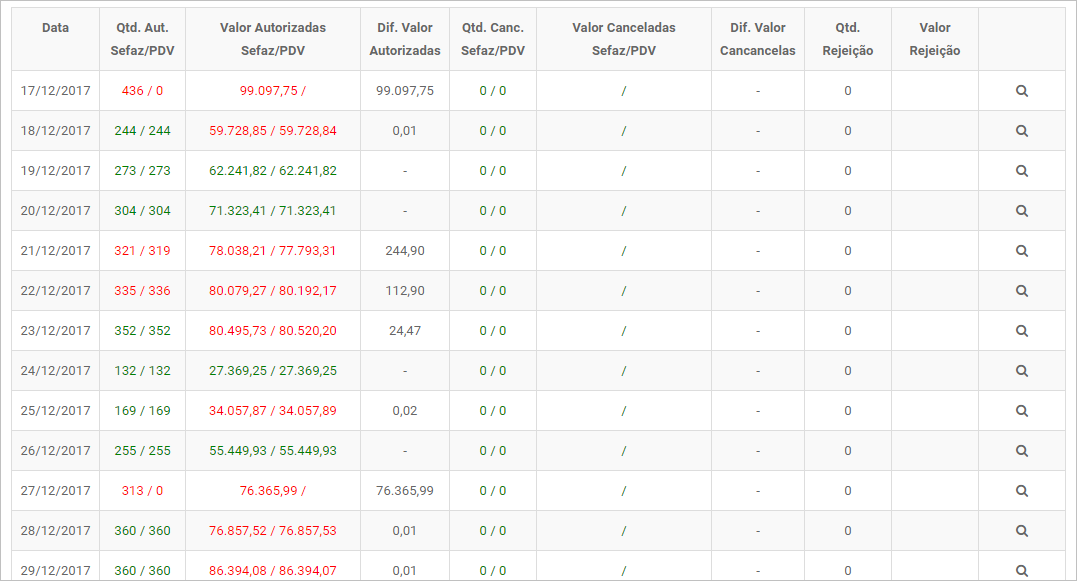View details icon for 19/12/2017
1077x581 pixels.
click(1021, 170)
